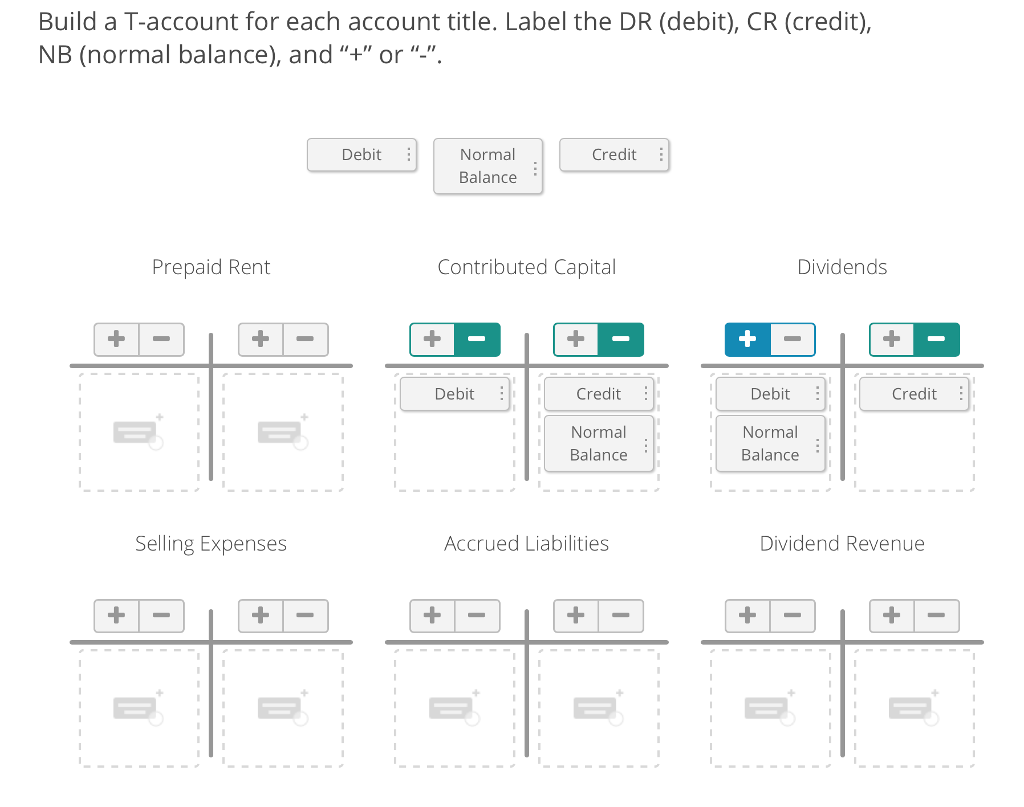Open options dots on source Credit label
Screen dimensions: 1024x807
tap(661, 155)
